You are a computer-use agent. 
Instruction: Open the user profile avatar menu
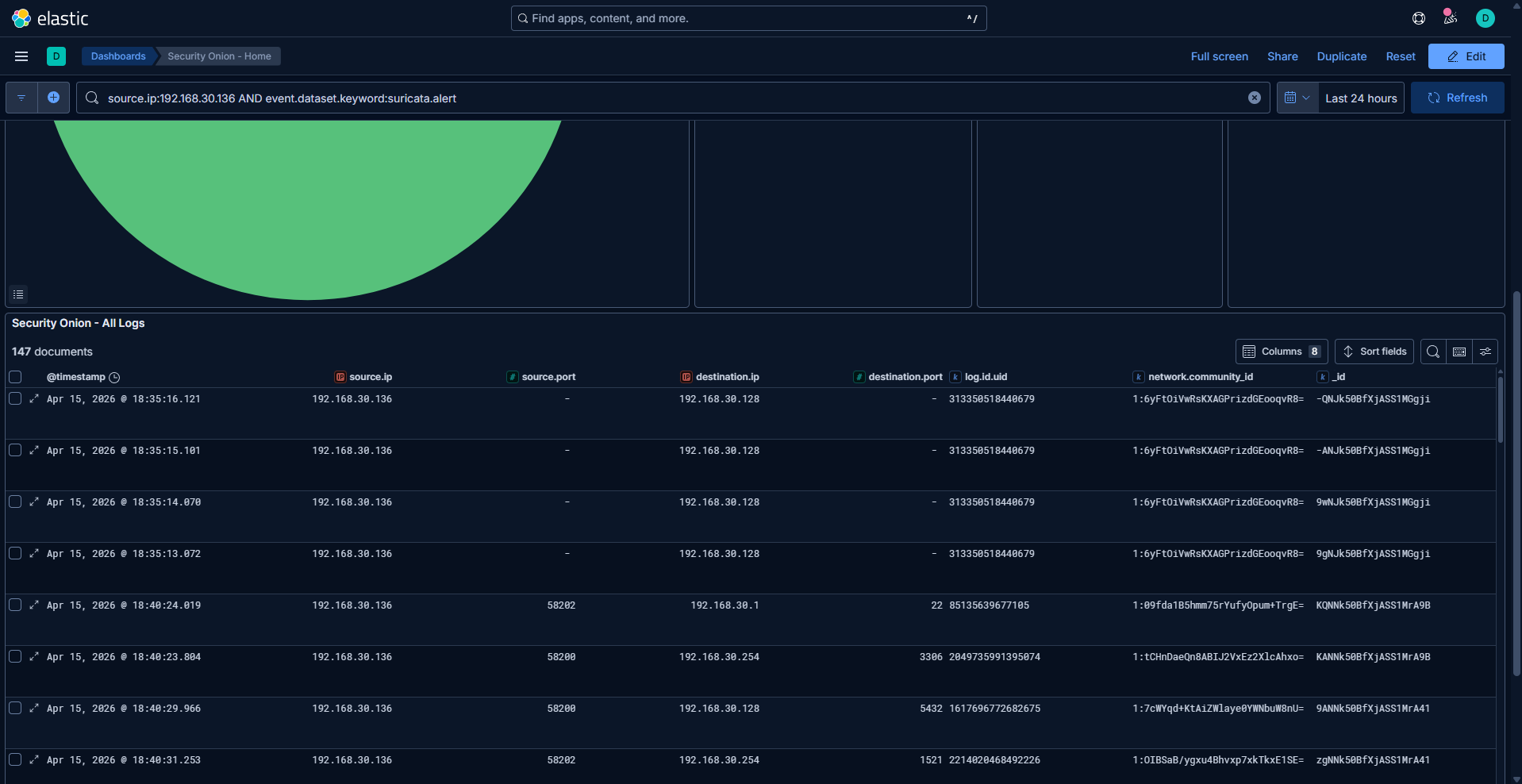[x=1485, y=18]
